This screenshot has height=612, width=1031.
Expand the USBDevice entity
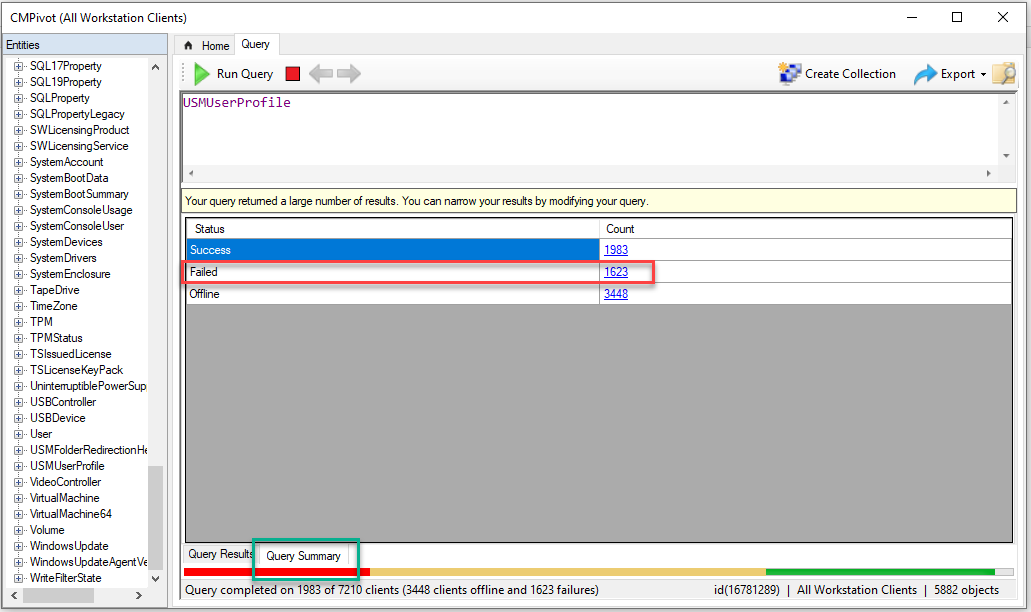pos(18,418)
